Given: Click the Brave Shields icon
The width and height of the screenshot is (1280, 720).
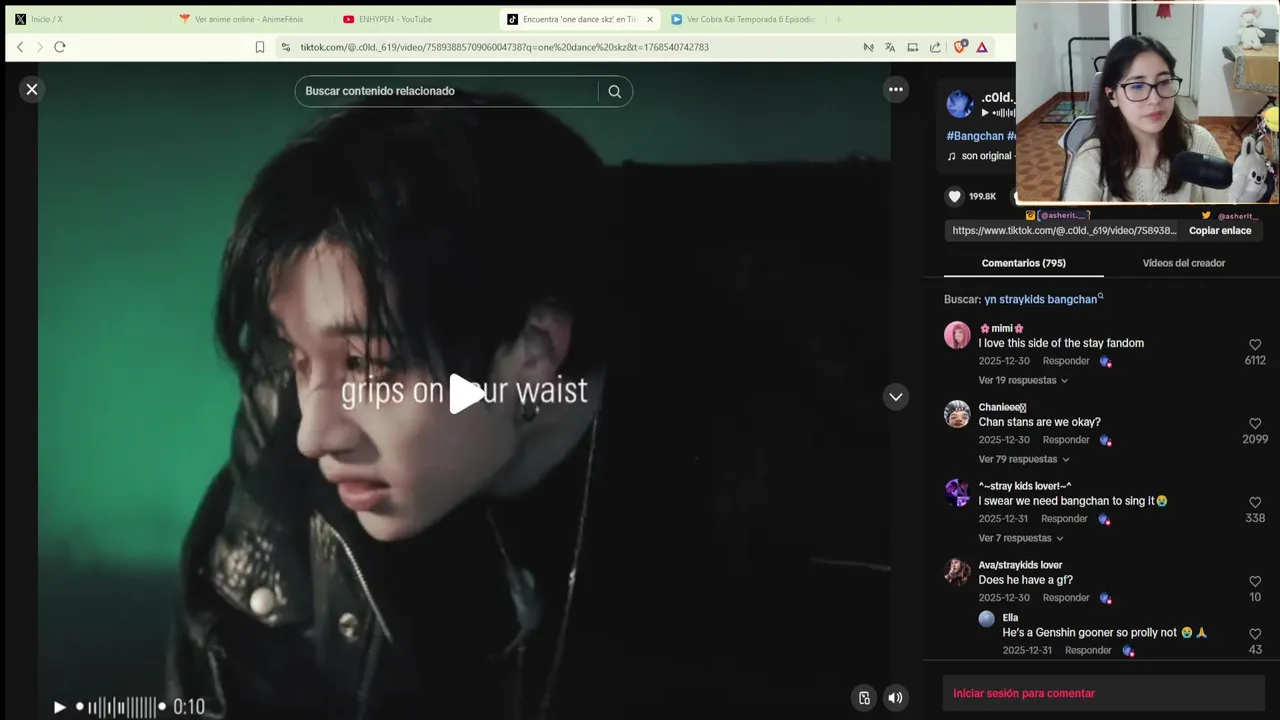Looking at the screenshot, I should tap(960, 47).
